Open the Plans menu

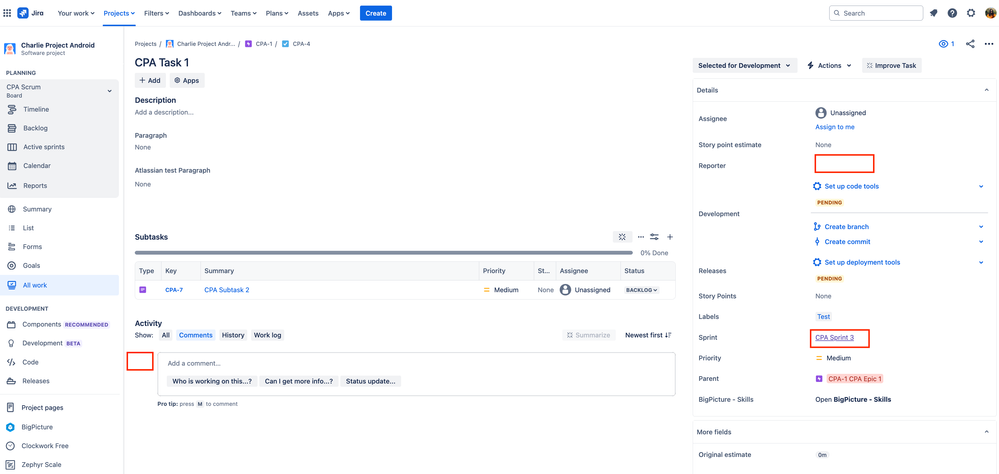277,13
